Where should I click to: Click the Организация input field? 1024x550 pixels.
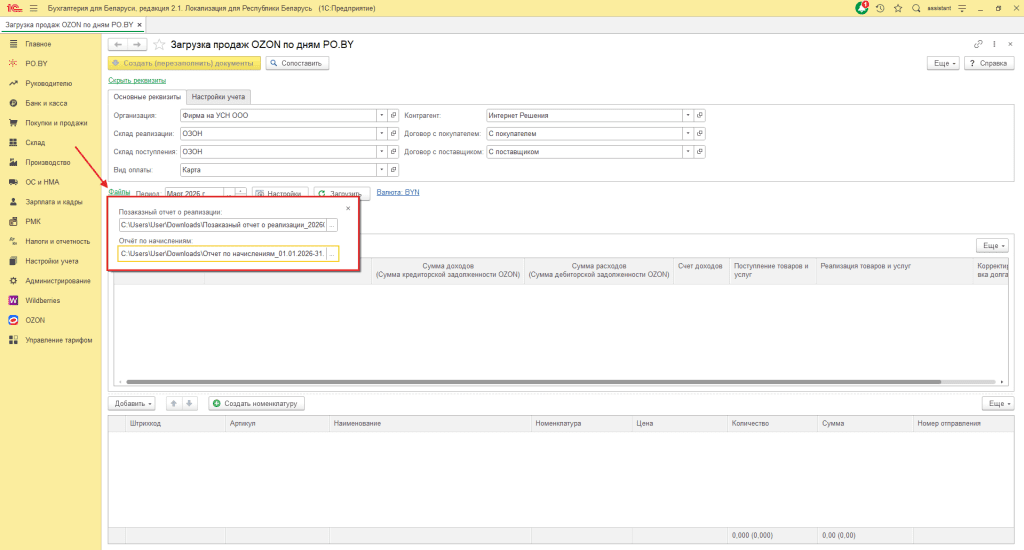point(278,116)
